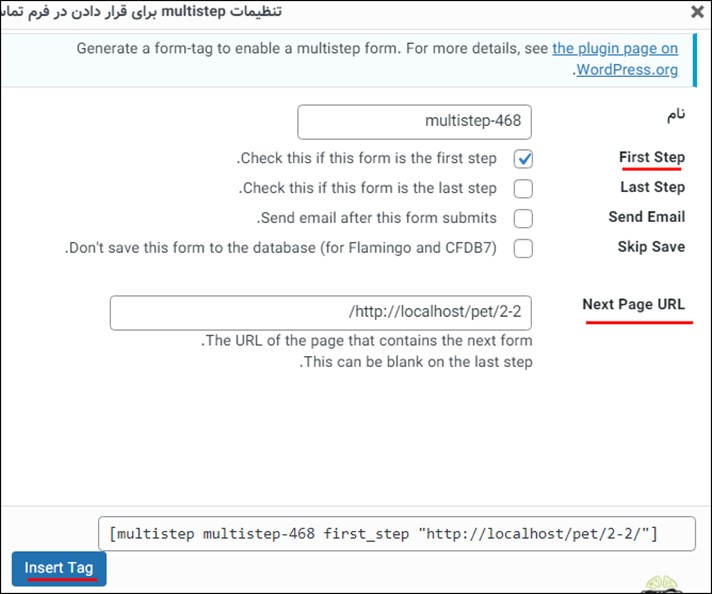Select the generated multistep tag code field
712x594 pixels.
pos(396,534)
